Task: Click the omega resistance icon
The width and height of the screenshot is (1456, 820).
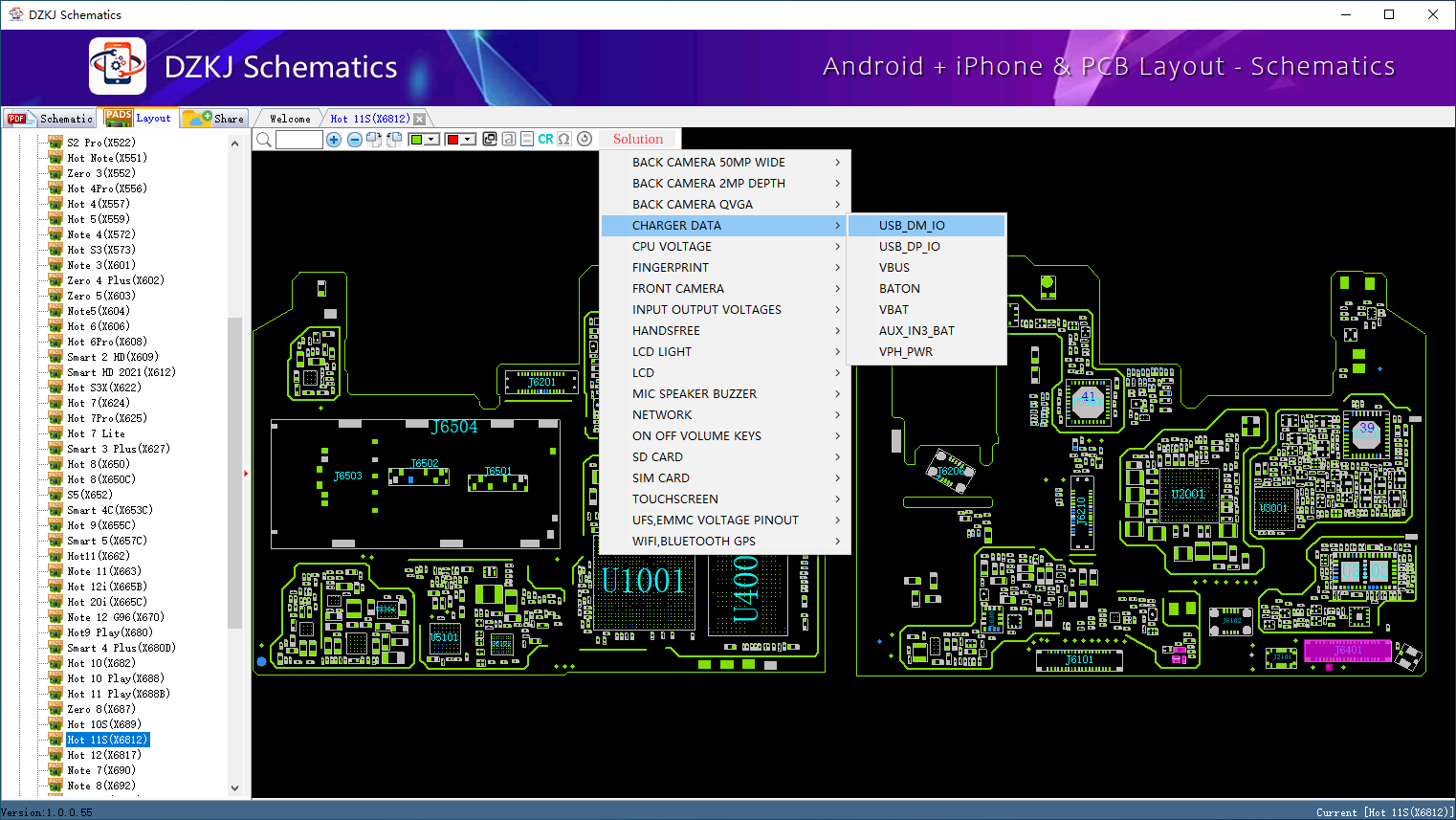Action: click(x=564, y=140)
